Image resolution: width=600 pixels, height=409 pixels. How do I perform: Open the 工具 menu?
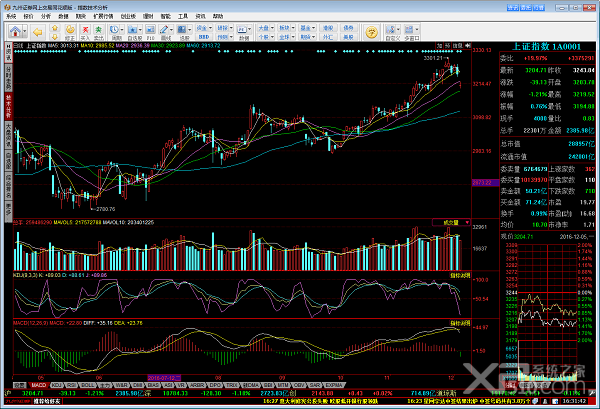(183, 16)
